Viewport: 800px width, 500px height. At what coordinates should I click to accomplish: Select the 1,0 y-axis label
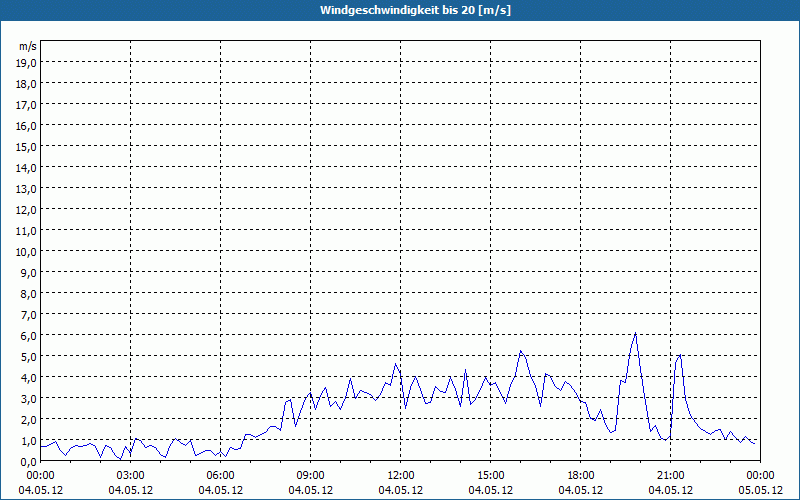29,441
